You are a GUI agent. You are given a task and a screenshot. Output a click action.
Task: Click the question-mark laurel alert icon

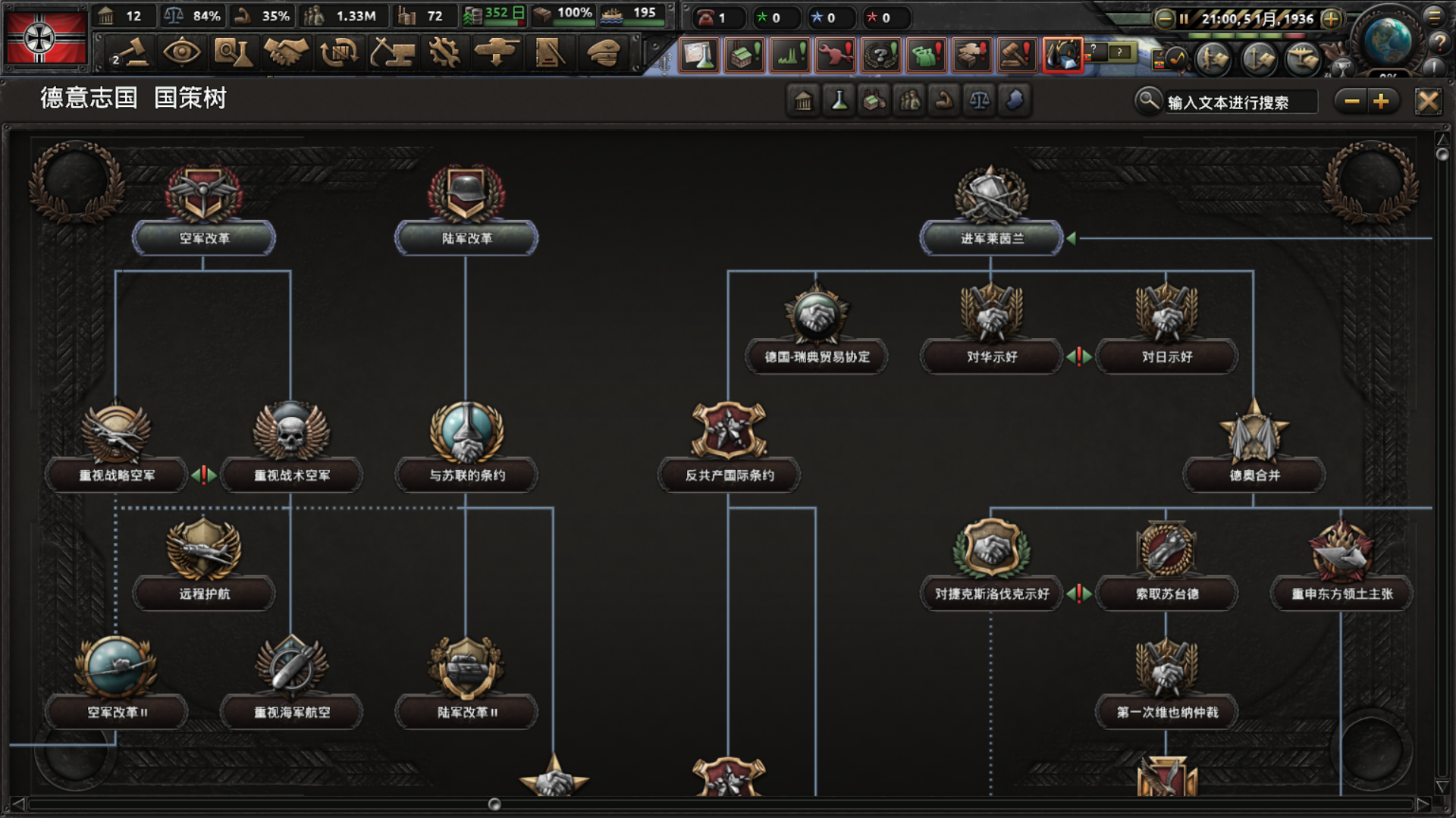tap(880, 55)
